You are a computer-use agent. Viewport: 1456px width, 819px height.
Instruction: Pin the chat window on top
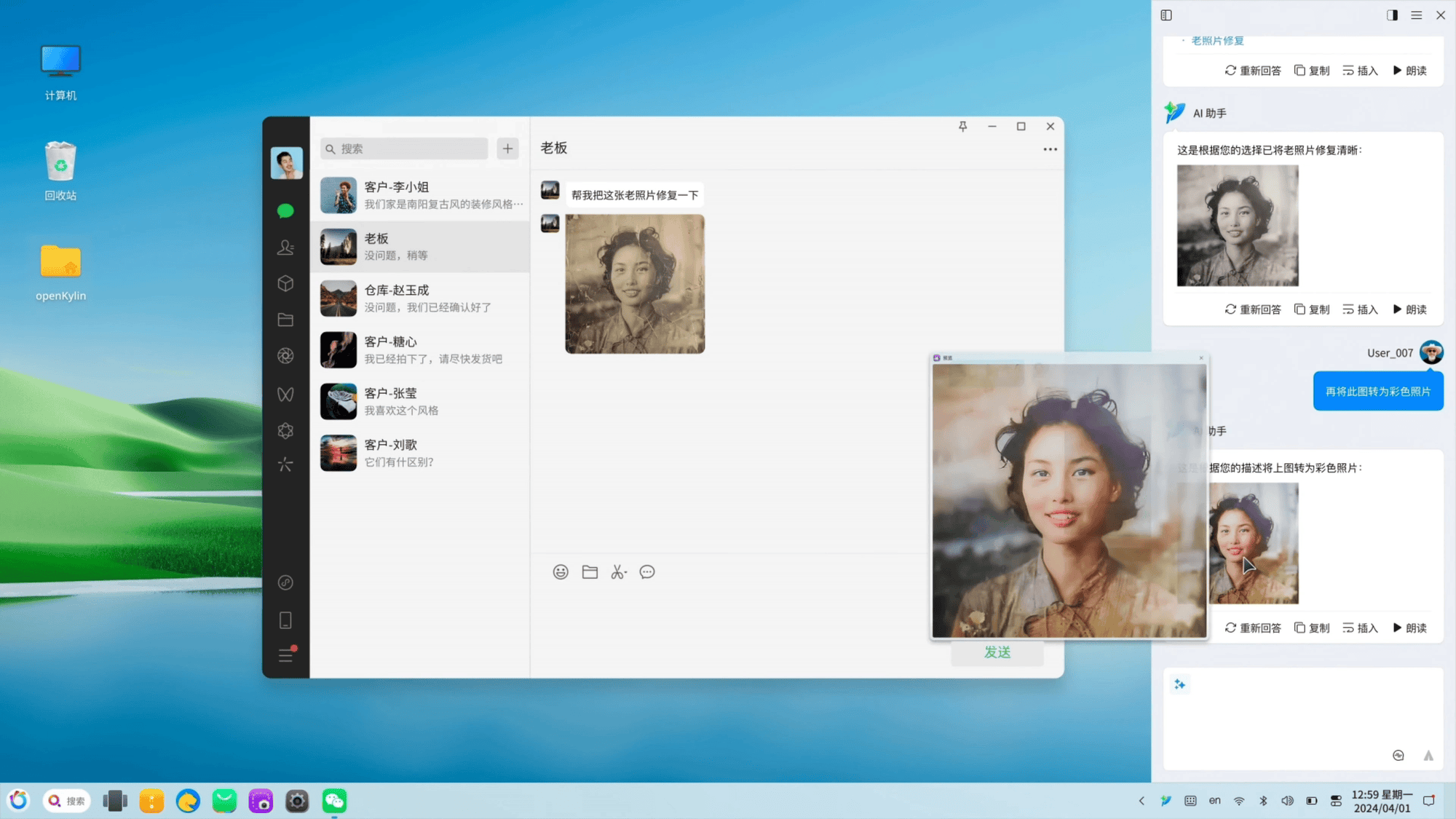[x=962, y=127]
